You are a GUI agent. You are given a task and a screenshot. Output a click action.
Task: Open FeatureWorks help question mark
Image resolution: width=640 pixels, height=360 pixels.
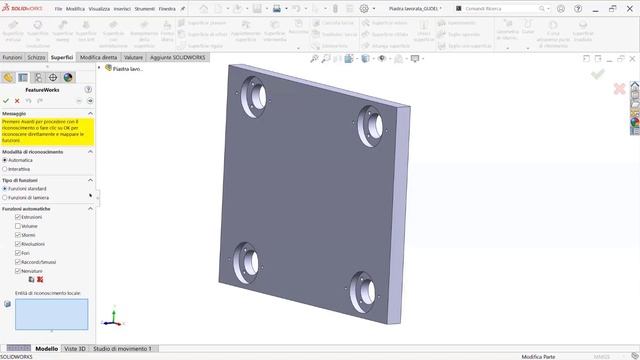point(88,90)
